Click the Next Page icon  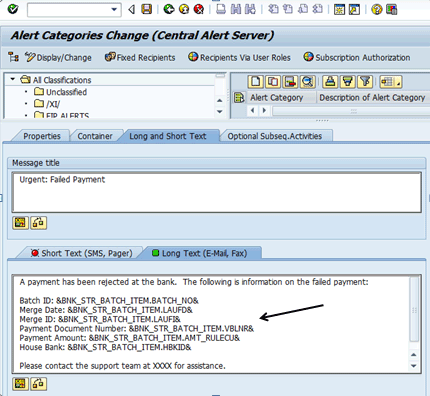pyautogui.click(x=303, y=9)
